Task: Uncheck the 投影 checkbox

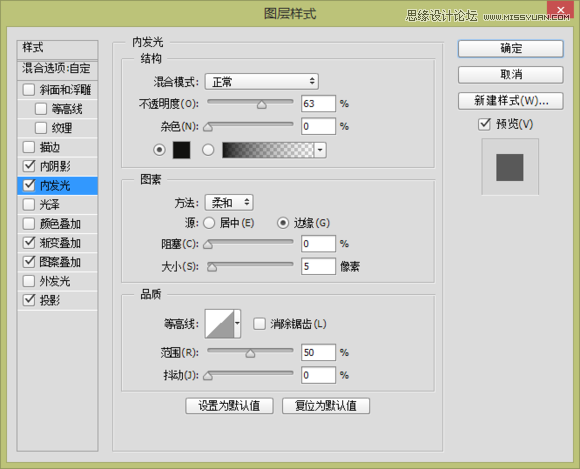Action: point(29,300)
